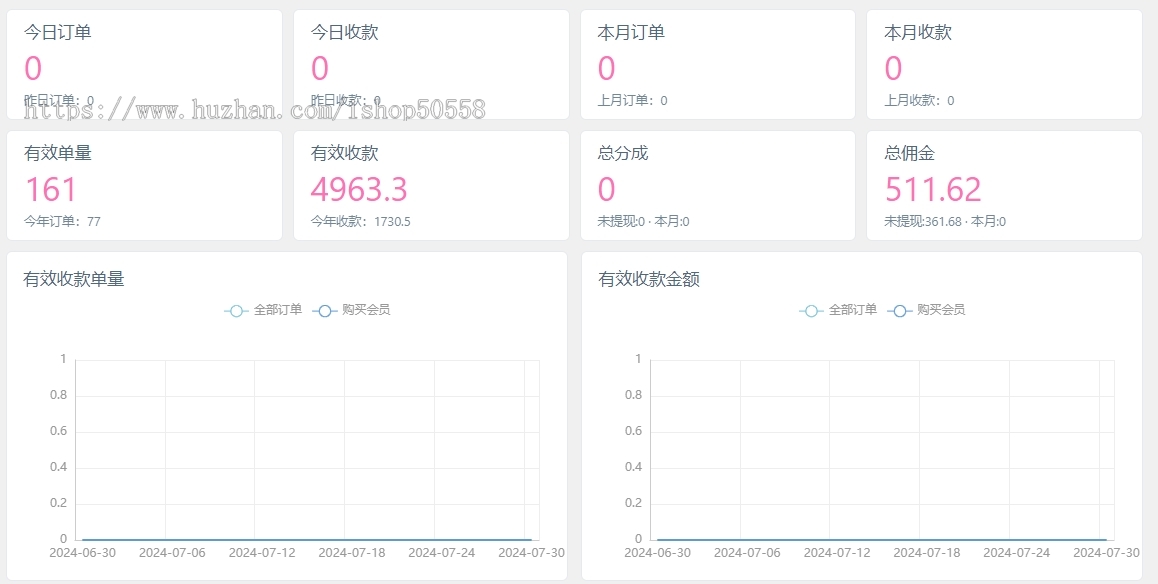The image size is (1158, 584).
Task: Click 2024-07-30 on 有效收款单量 chart axis
Action: tap(532, 552)
